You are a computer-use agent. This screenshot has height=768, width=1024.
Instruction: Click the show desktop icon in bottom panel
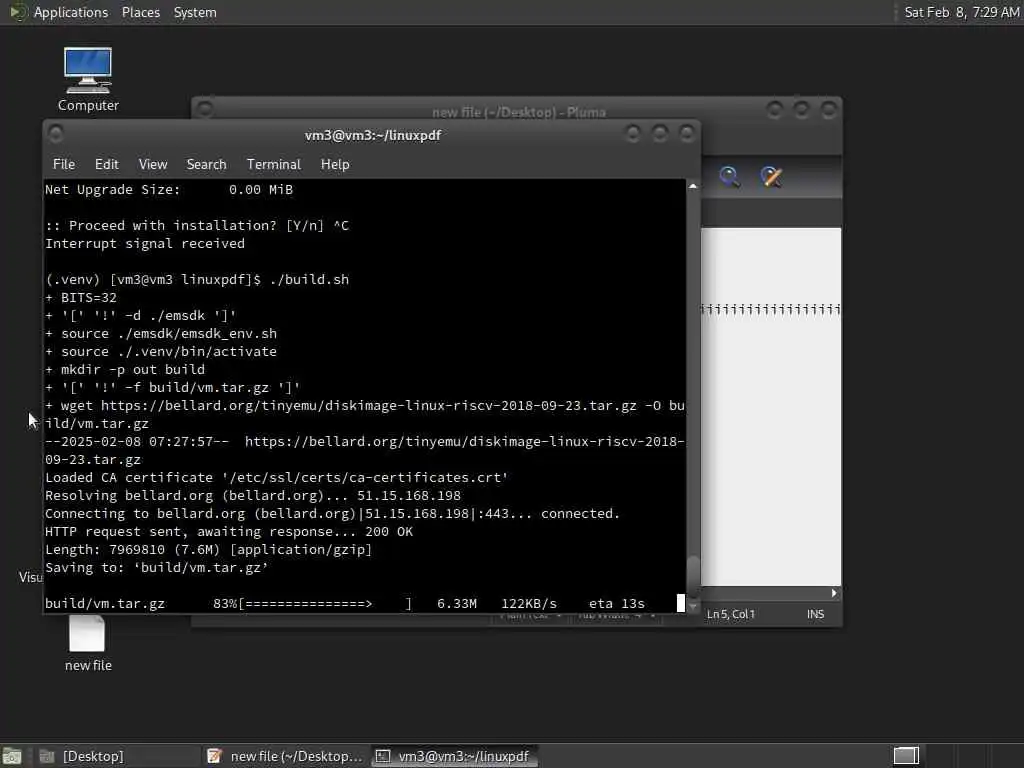[x=12, y=756]
